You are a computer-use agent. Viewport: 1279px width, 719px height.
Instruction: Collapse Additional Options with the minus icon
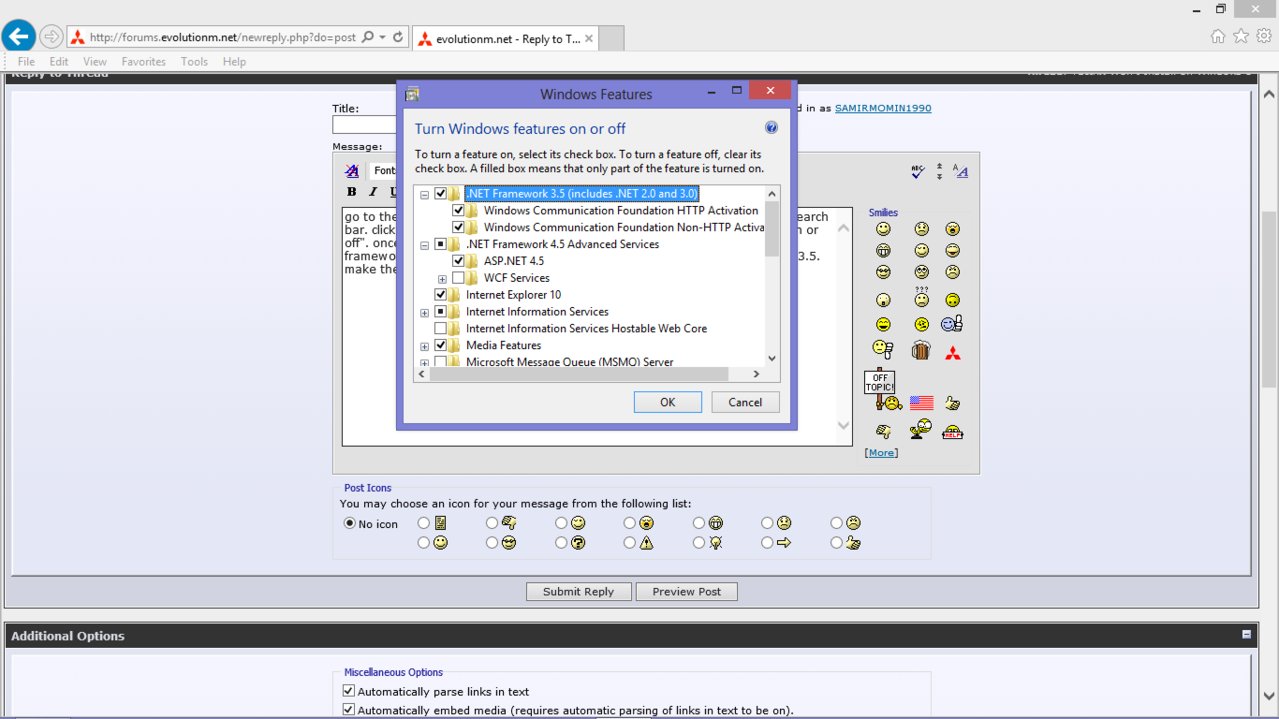1246,634
